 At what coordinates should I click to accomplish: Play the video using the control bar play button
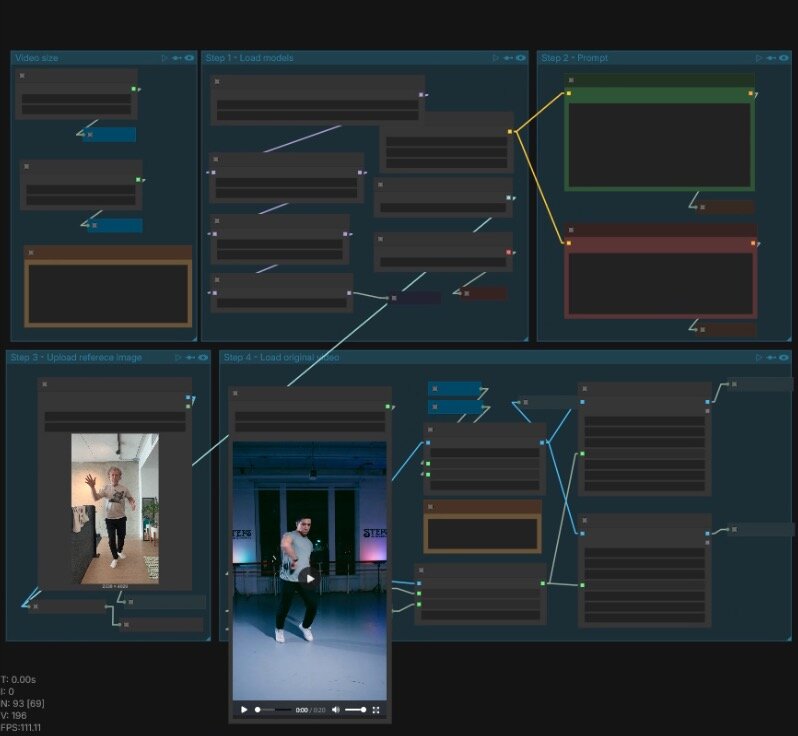244,710
